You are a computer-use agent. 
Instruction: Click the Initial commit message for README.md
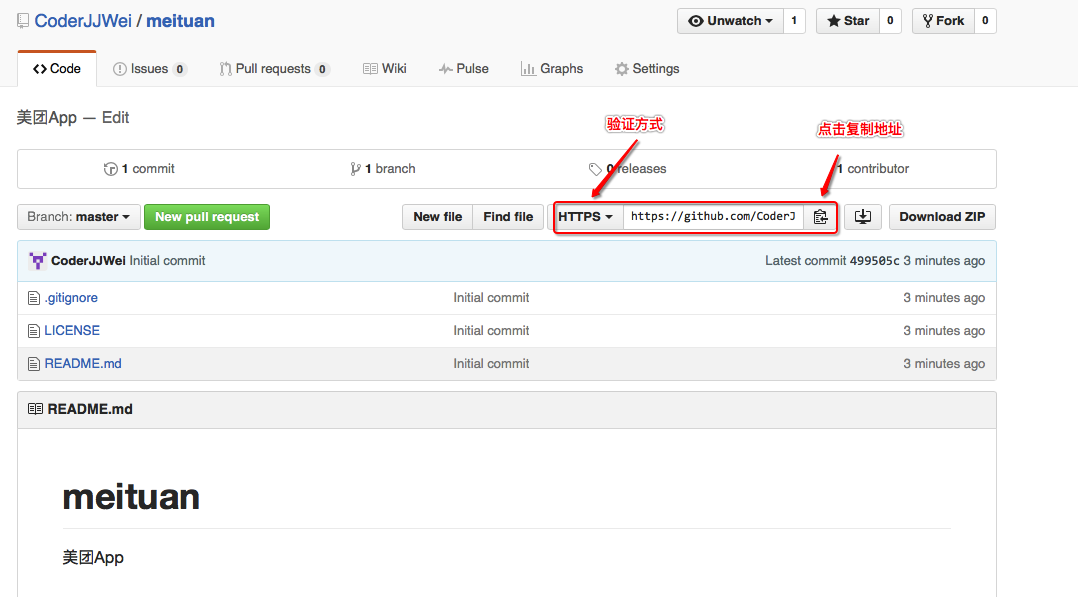click(492, 364)
